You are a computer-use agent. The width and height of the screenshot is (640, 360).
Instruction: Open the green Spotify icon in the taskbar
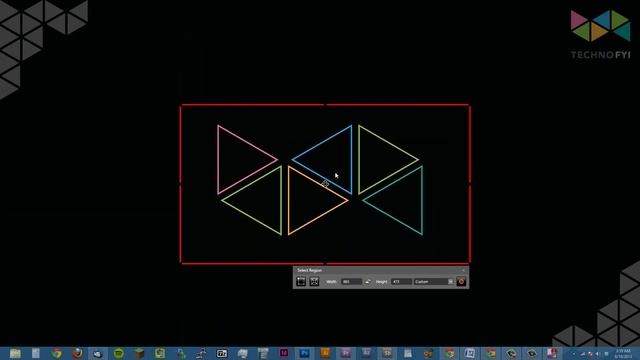(x=118, y=353)
